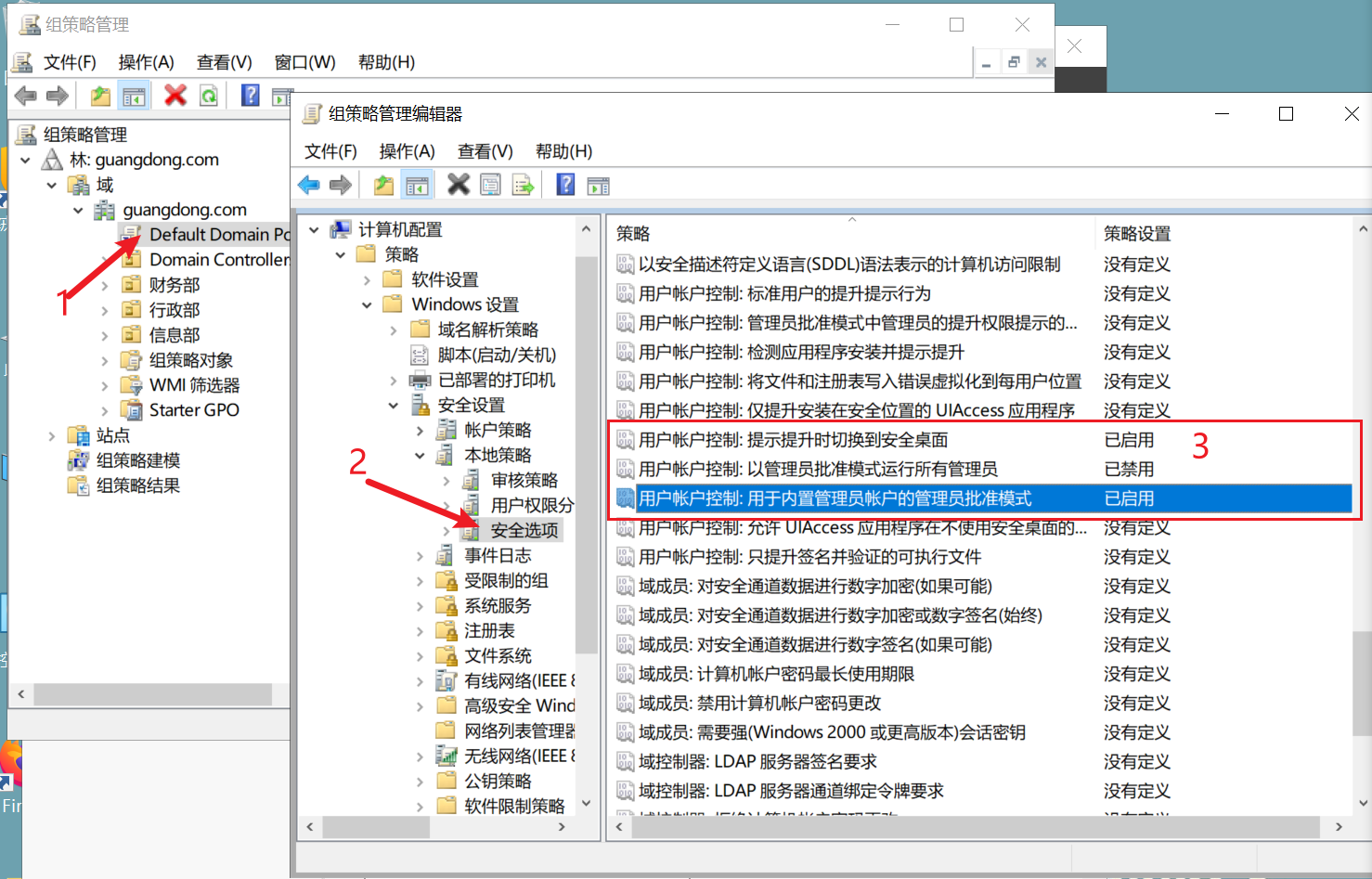Viewport: 1372px width, 879px height.
Task: Click action pane icon at end of editor toolbar
Action: 599,186
